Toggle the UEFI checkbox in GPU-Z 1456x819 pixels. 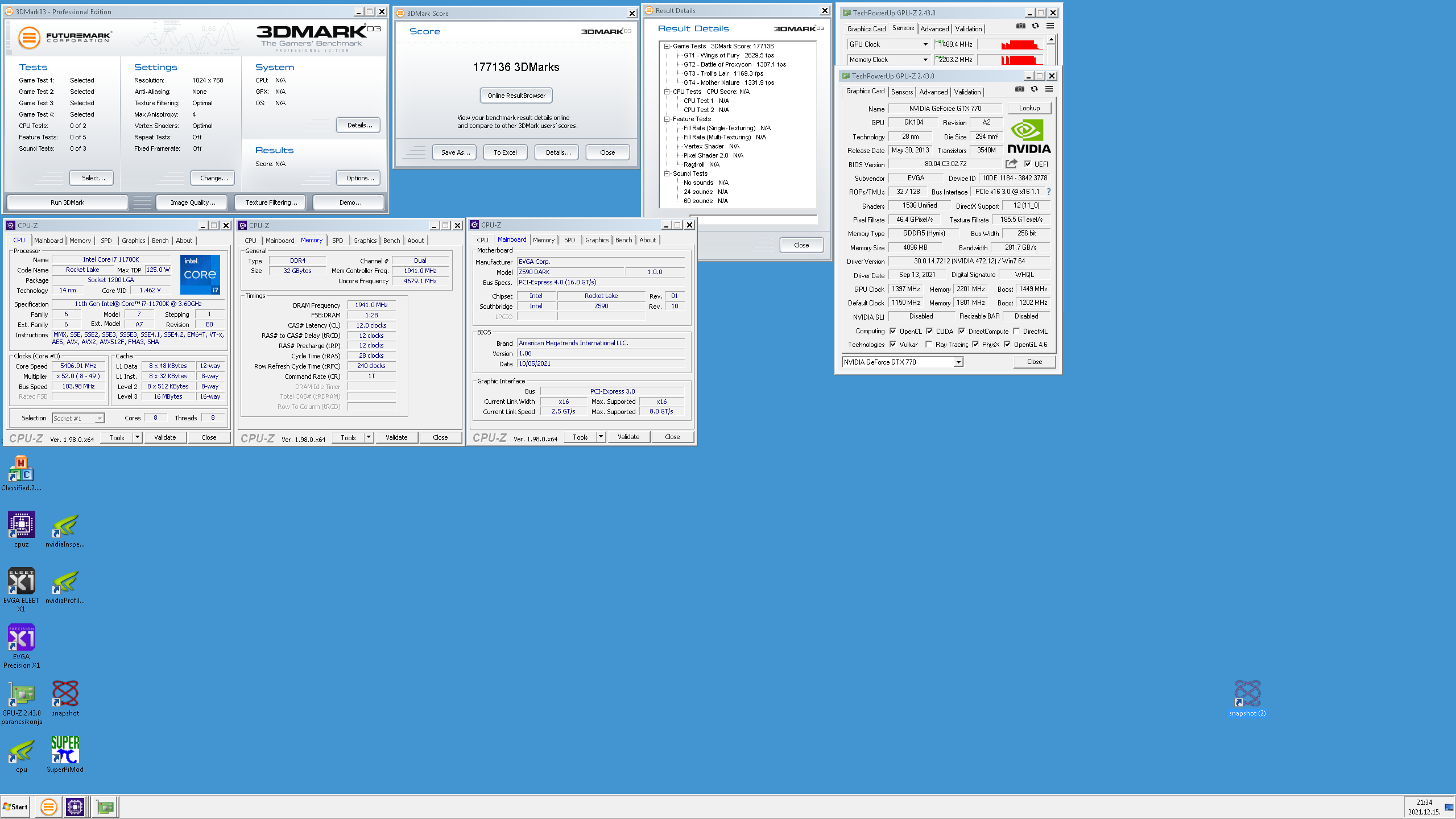1028,164
